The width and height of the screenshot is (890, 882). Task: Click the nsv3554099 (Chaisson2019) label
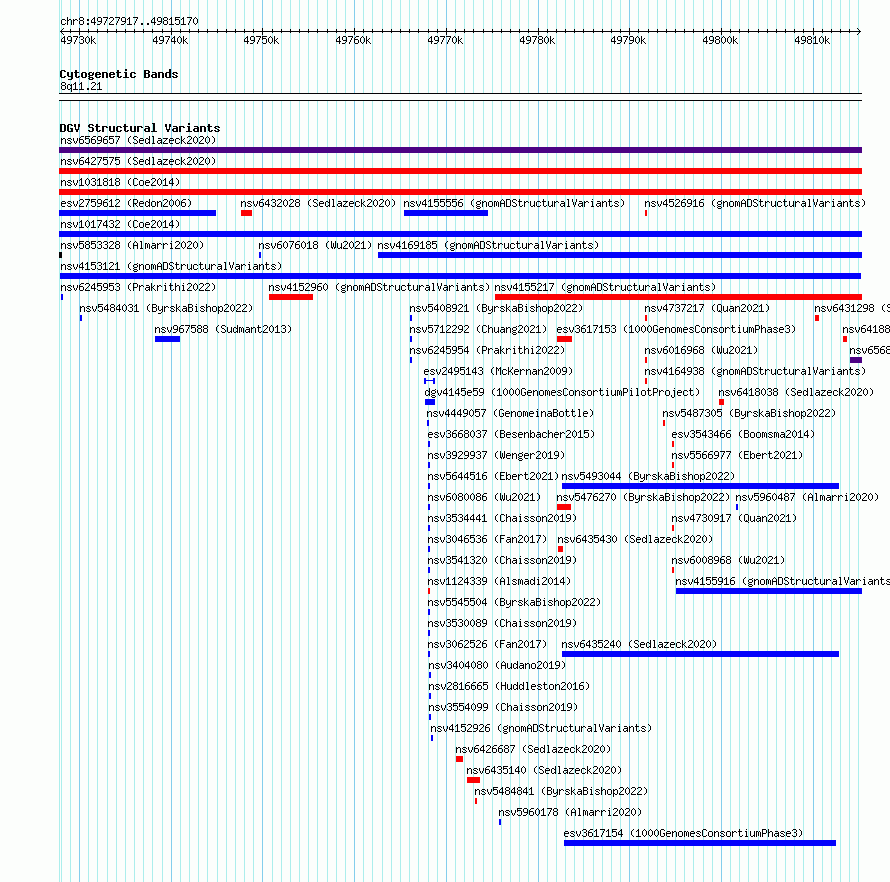[x=503, y=707]
